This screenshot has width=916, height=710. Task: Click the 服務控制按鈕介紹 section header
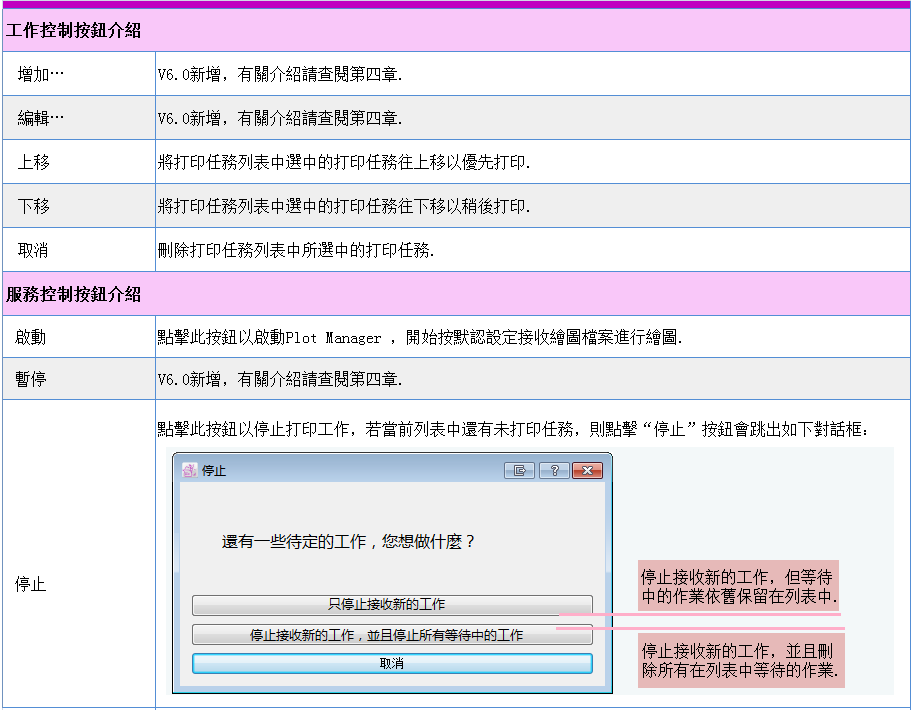tap(74, 295)
